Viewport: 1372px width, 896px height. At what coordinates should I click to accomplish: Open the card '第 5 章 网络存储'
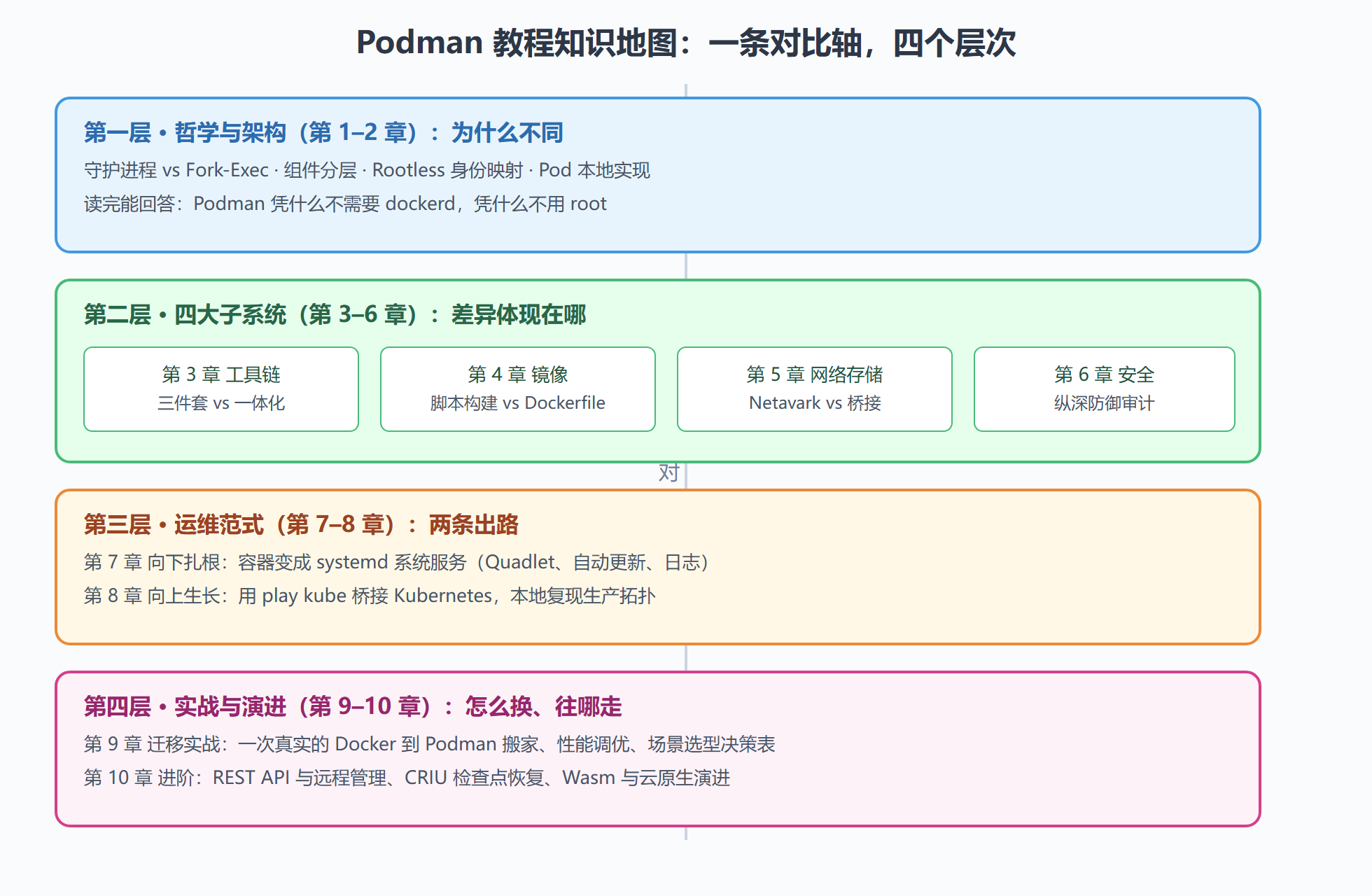pos(815,389)
